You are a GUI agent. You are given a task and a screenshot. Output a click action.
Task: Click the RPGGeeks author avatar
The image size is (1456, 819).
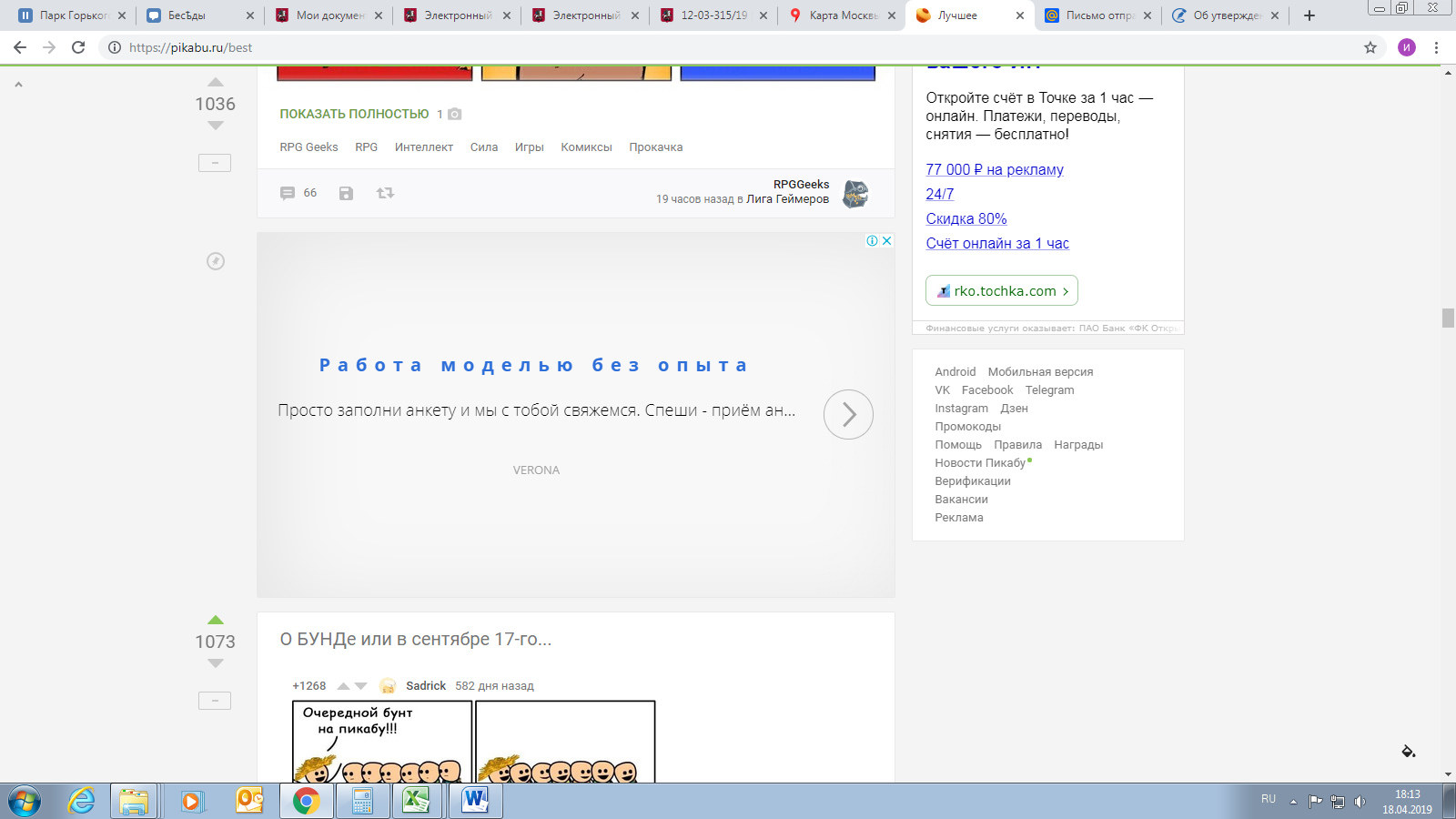pyautogui.click(x=854, y=193)
